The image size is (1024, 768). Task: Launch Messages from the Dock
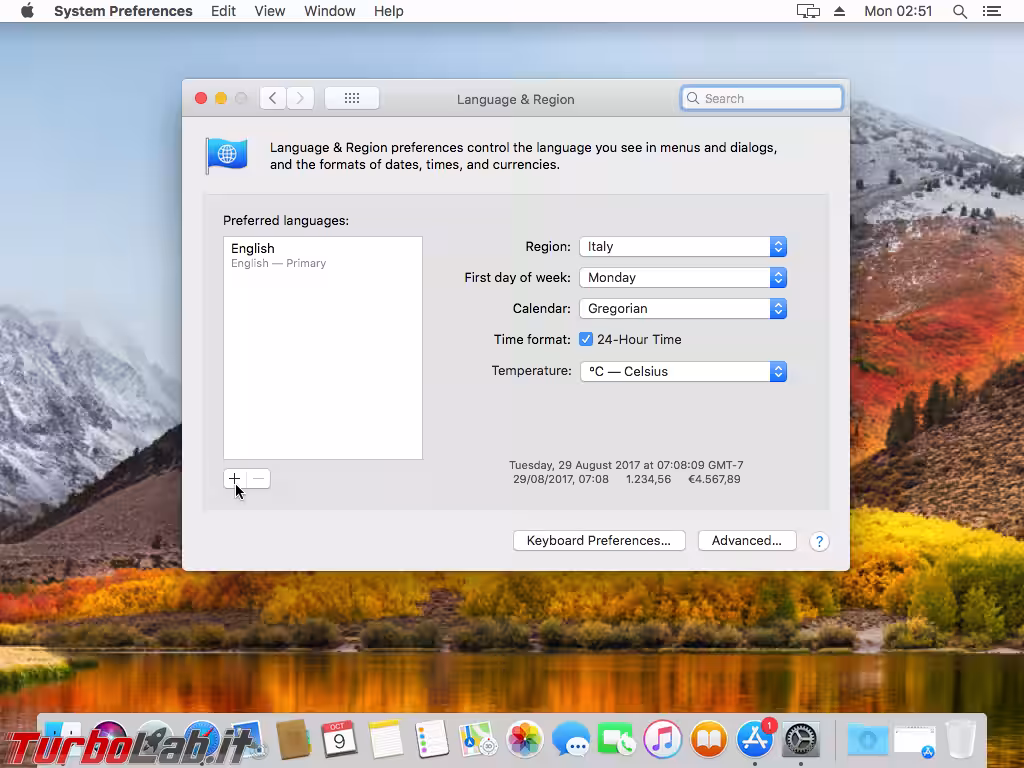(570, 740)
